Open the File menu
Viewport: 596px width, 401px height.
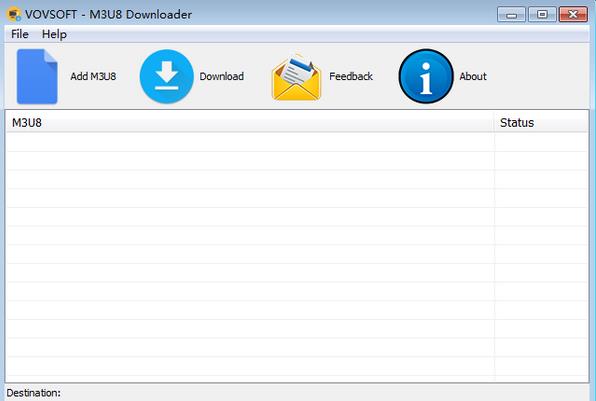click(20, 34)
